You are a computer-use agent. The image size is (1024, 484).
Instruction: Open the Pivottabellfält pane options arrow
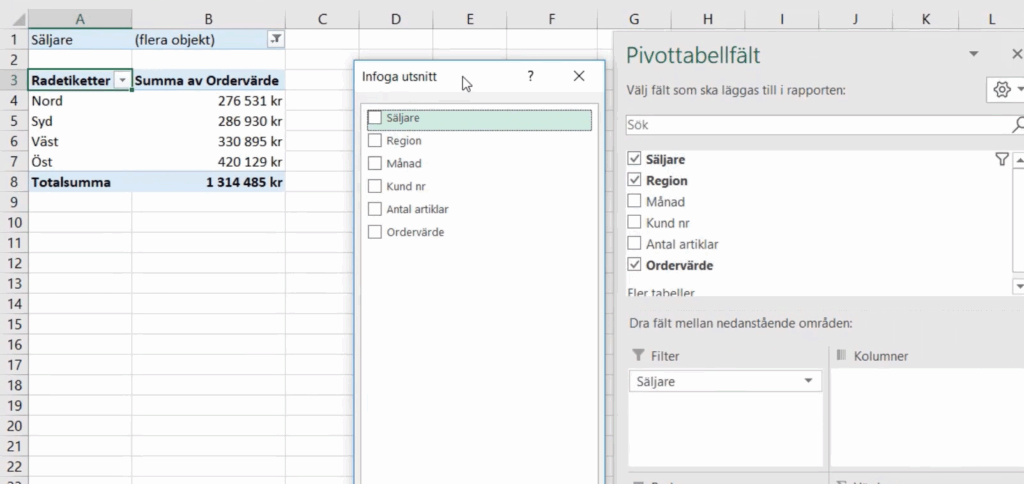coord(974,54)
